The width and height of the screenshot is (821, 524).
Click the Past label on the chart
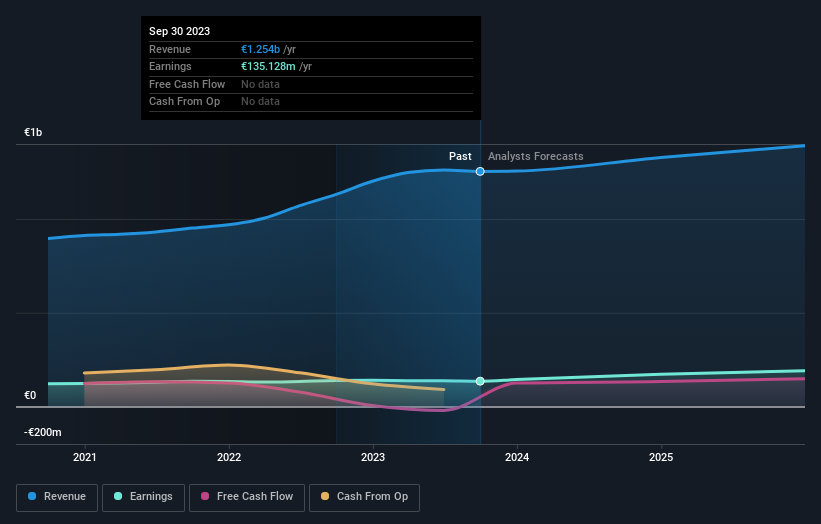[x=460, y=156]
